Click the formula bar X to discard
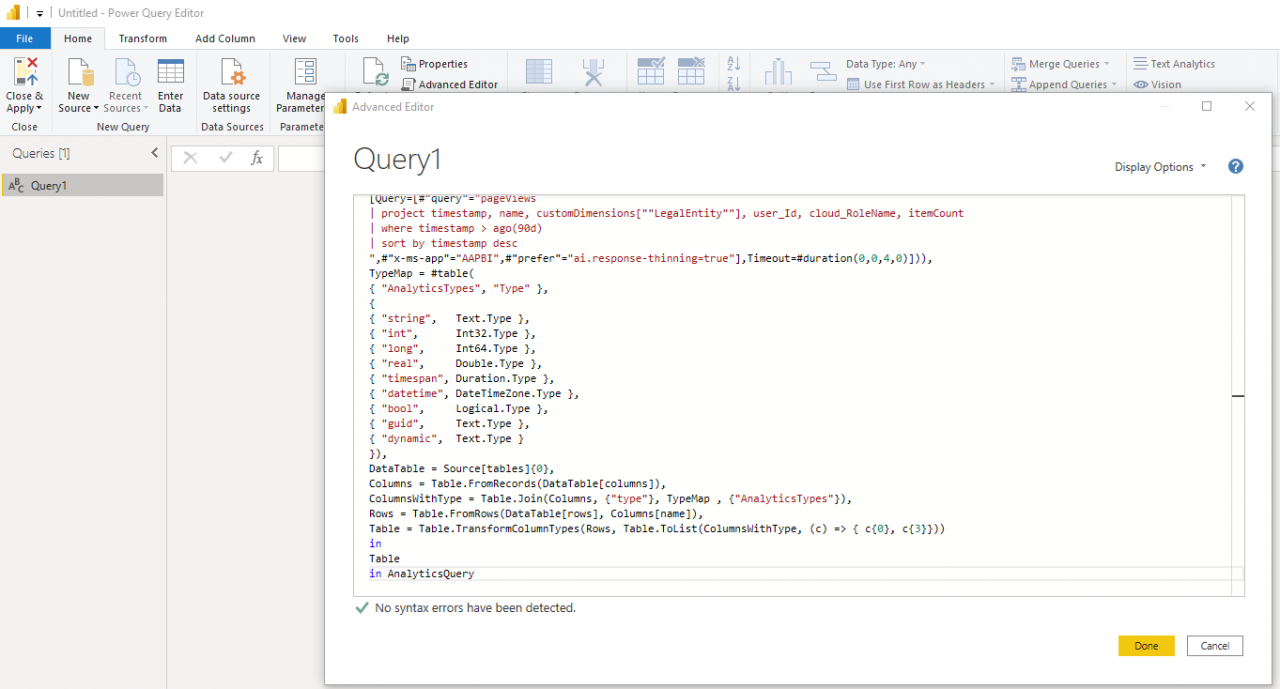This screenshot has height=689, width=1280. click(x=190, y=158)
